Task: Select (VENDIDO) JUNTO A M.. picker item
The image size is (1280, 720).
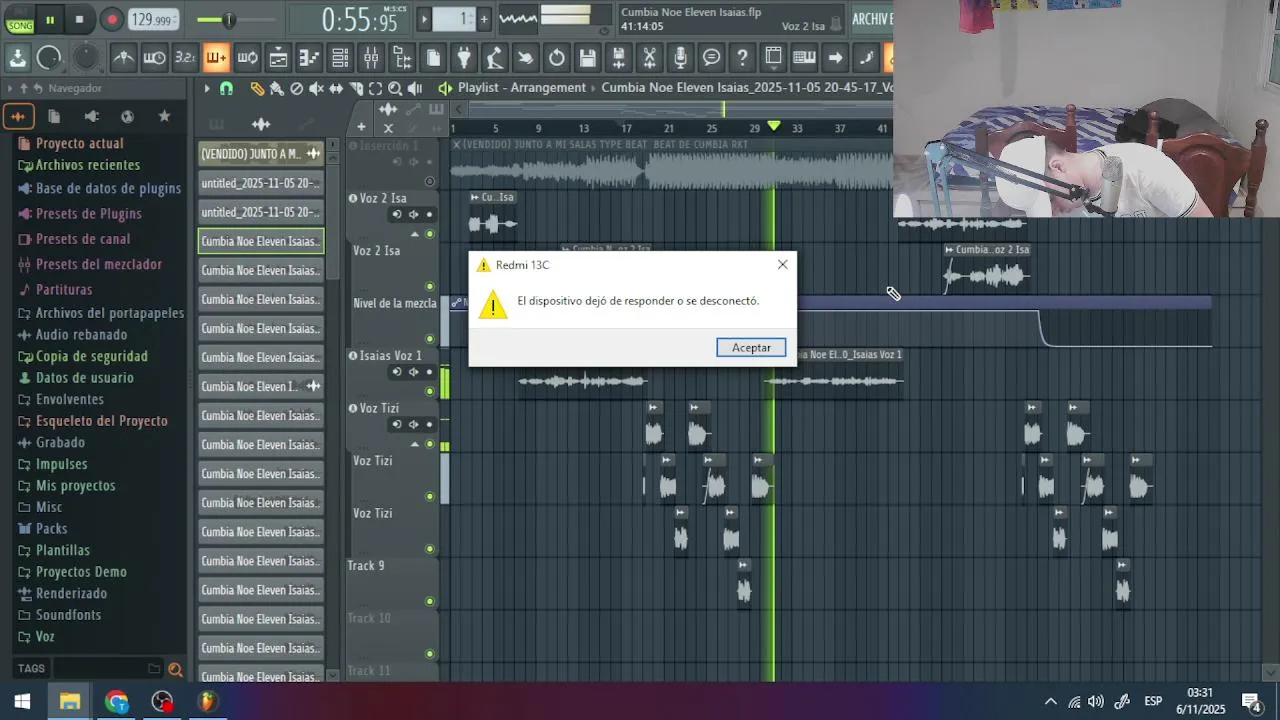Action: coord(261,154)
